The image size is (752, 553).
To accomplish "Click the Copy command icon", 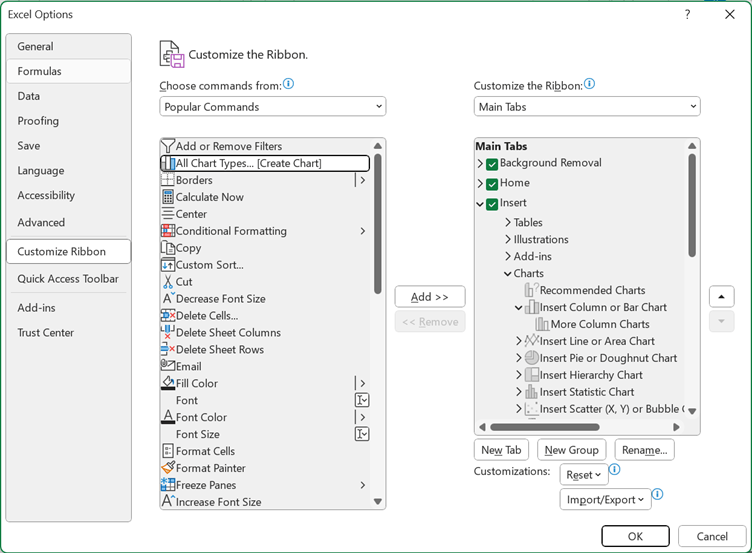I will click(x=168, y=248).
